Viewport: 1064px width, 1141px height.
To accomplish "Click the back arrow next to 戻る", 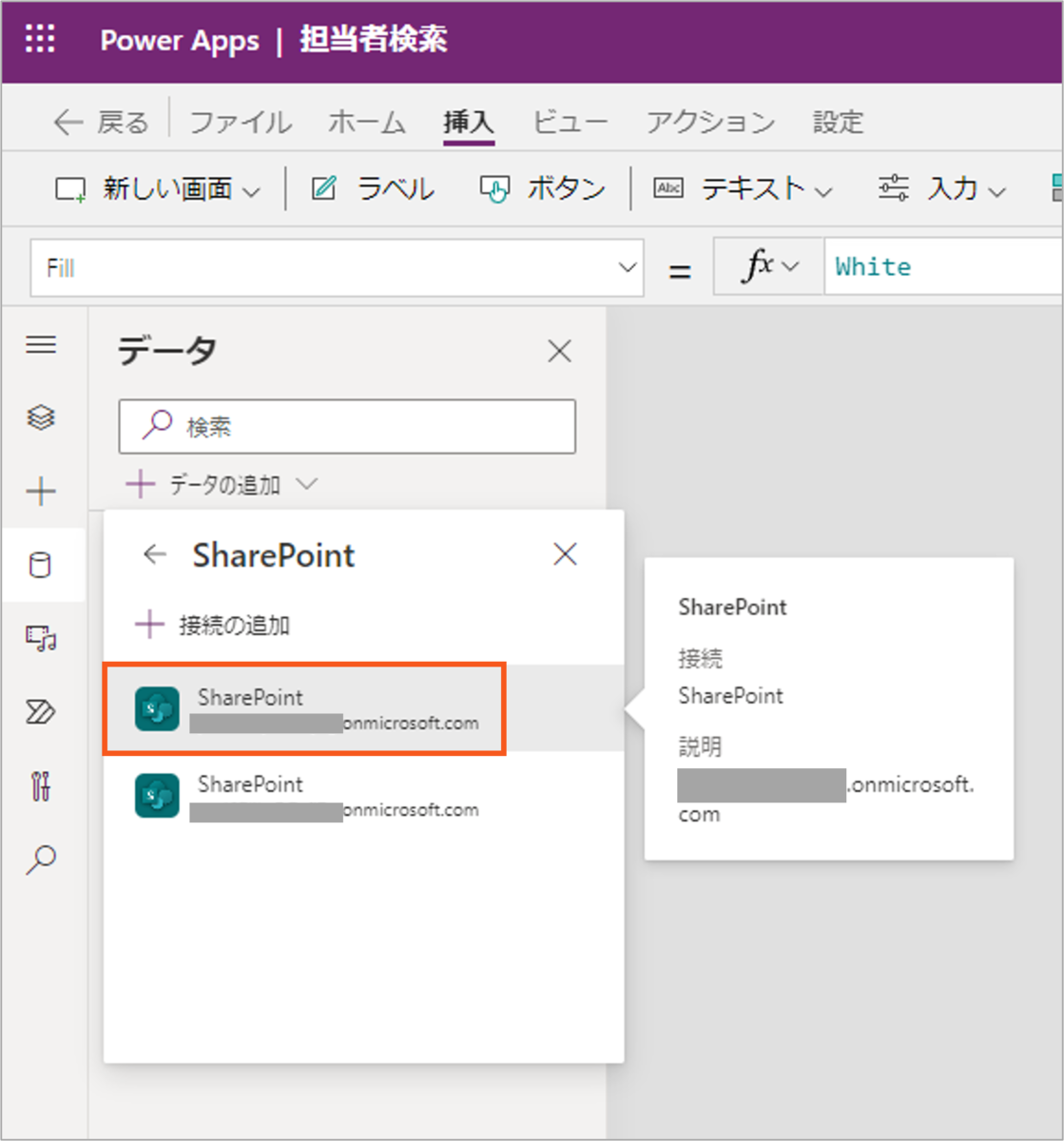I will [68, 123].
